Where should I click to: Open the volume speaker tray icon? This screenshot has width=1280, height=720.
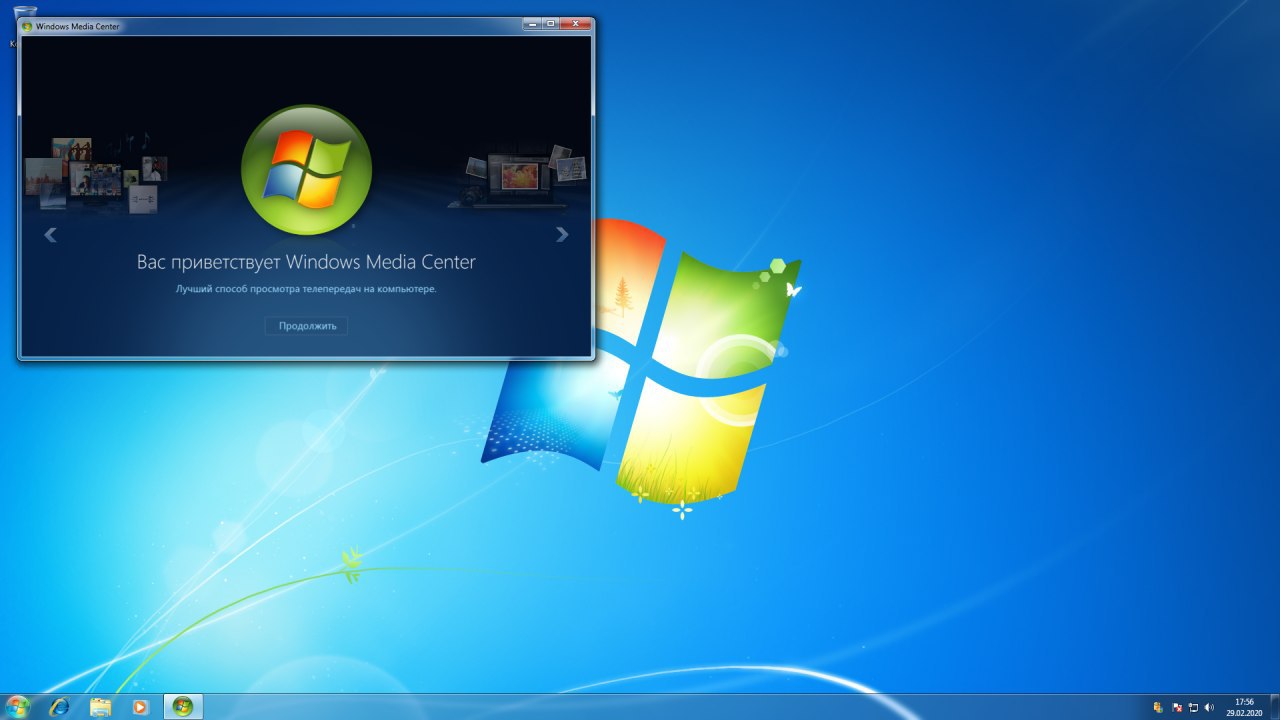click(1210, 707)
